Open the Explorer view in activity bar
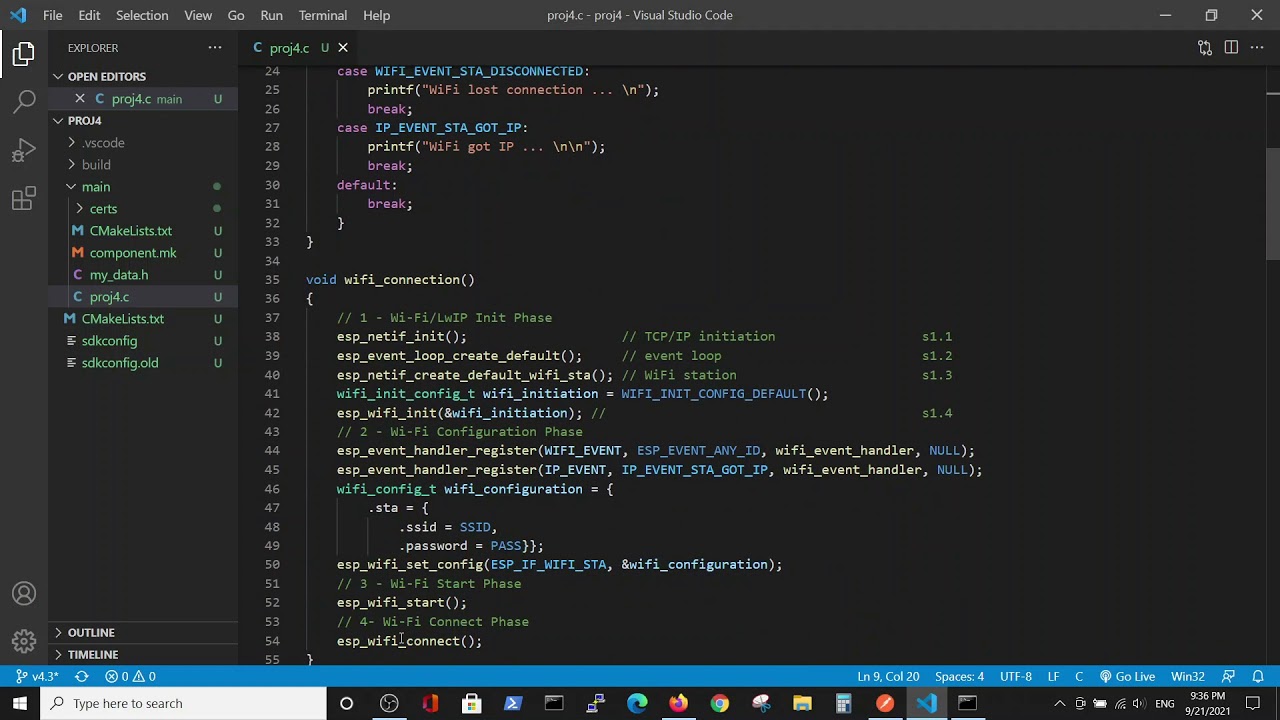Screen dimensions: 1280x720 [24, 54]
